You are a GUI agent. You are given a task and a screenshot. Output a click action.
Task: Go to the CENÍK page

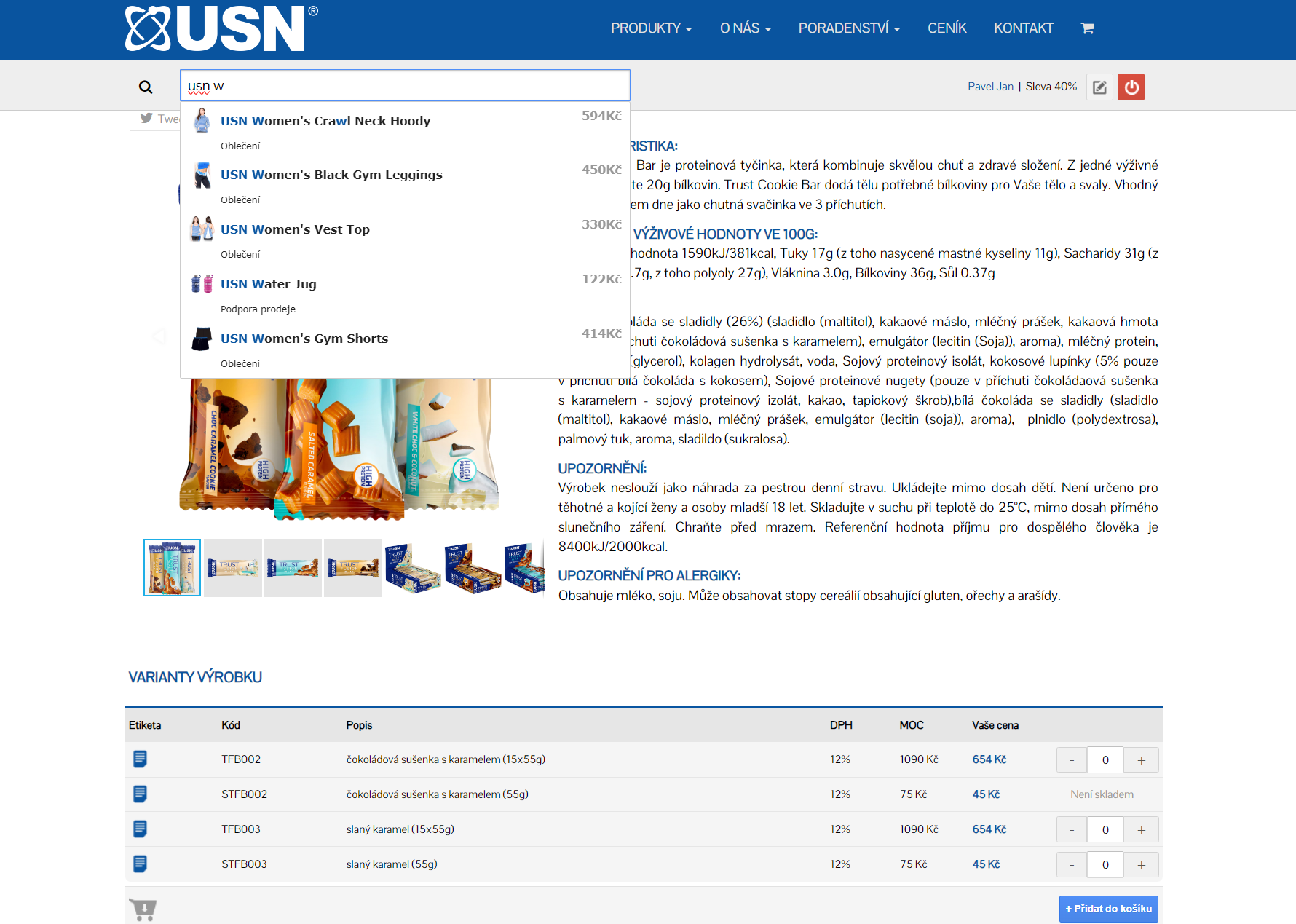click(947, 28)
